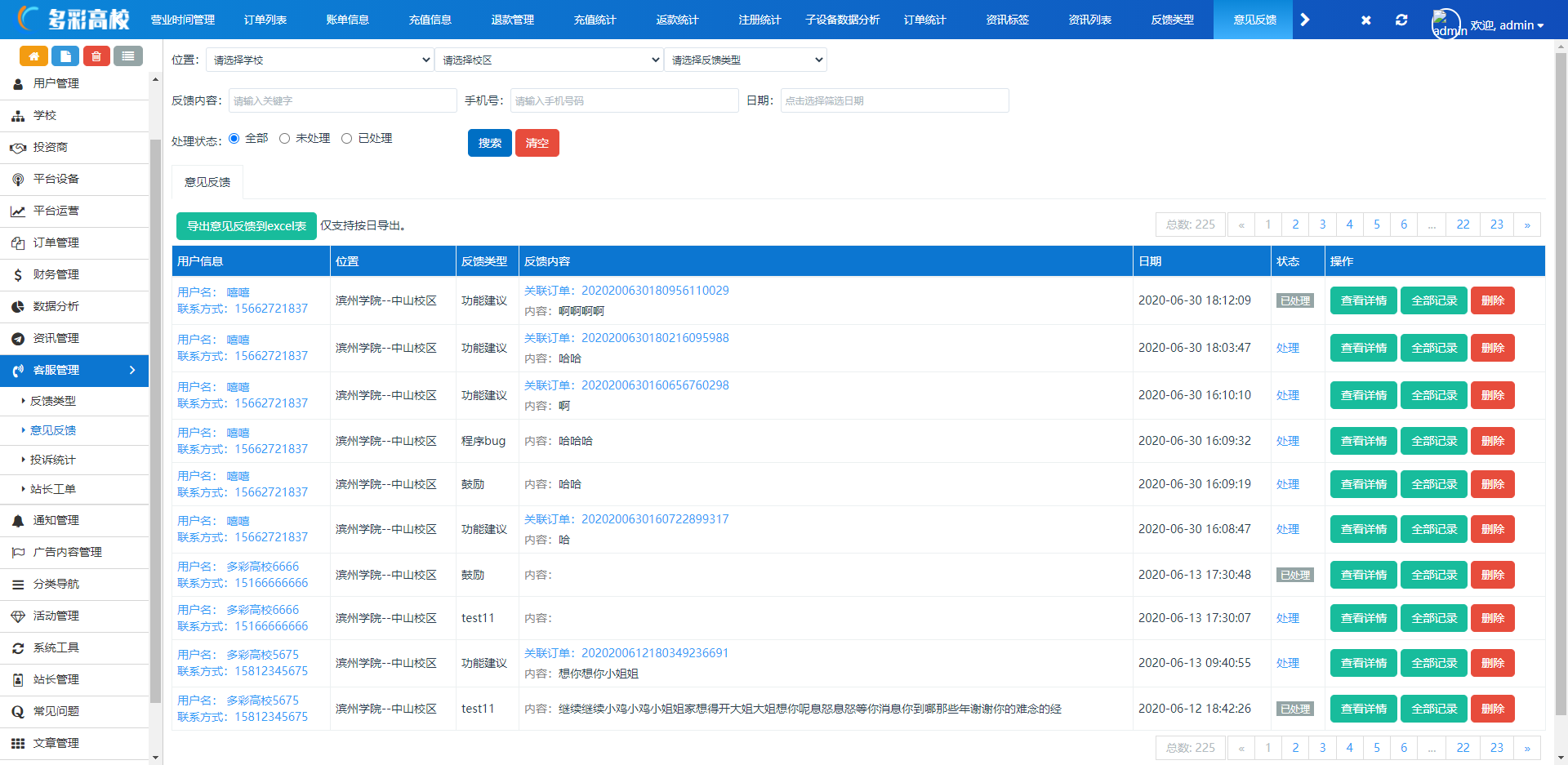Click the red 清空 button
Viewport: 1568px width, 765px height.
click(537, 143)
